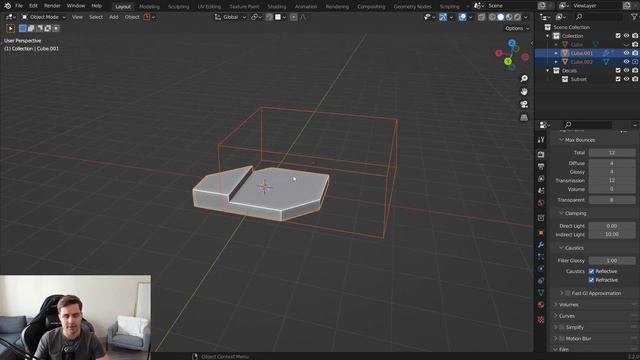Switch to solid viewport shading

[500, 17]
